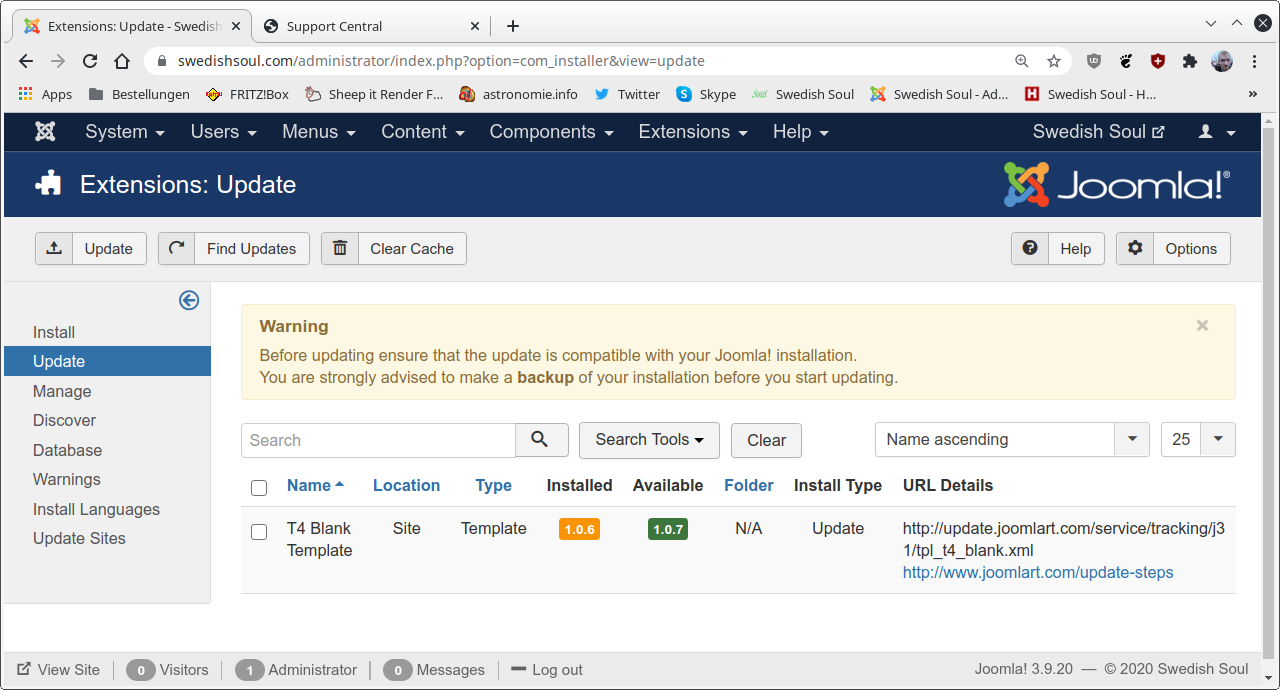Screen dimensions: 1280x690
Task: Collapse the sidebar with the arrow icon
Action: [188, 300]
